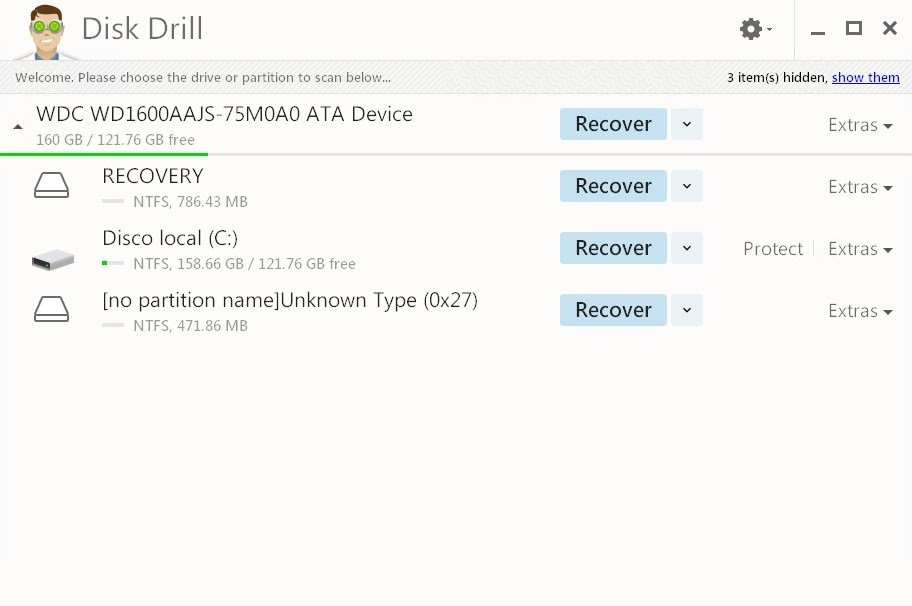Screen dimensions: 912x606
Task: Open Extras menu for Unknown Type (0x27)
Action: (x=860, y=311)
